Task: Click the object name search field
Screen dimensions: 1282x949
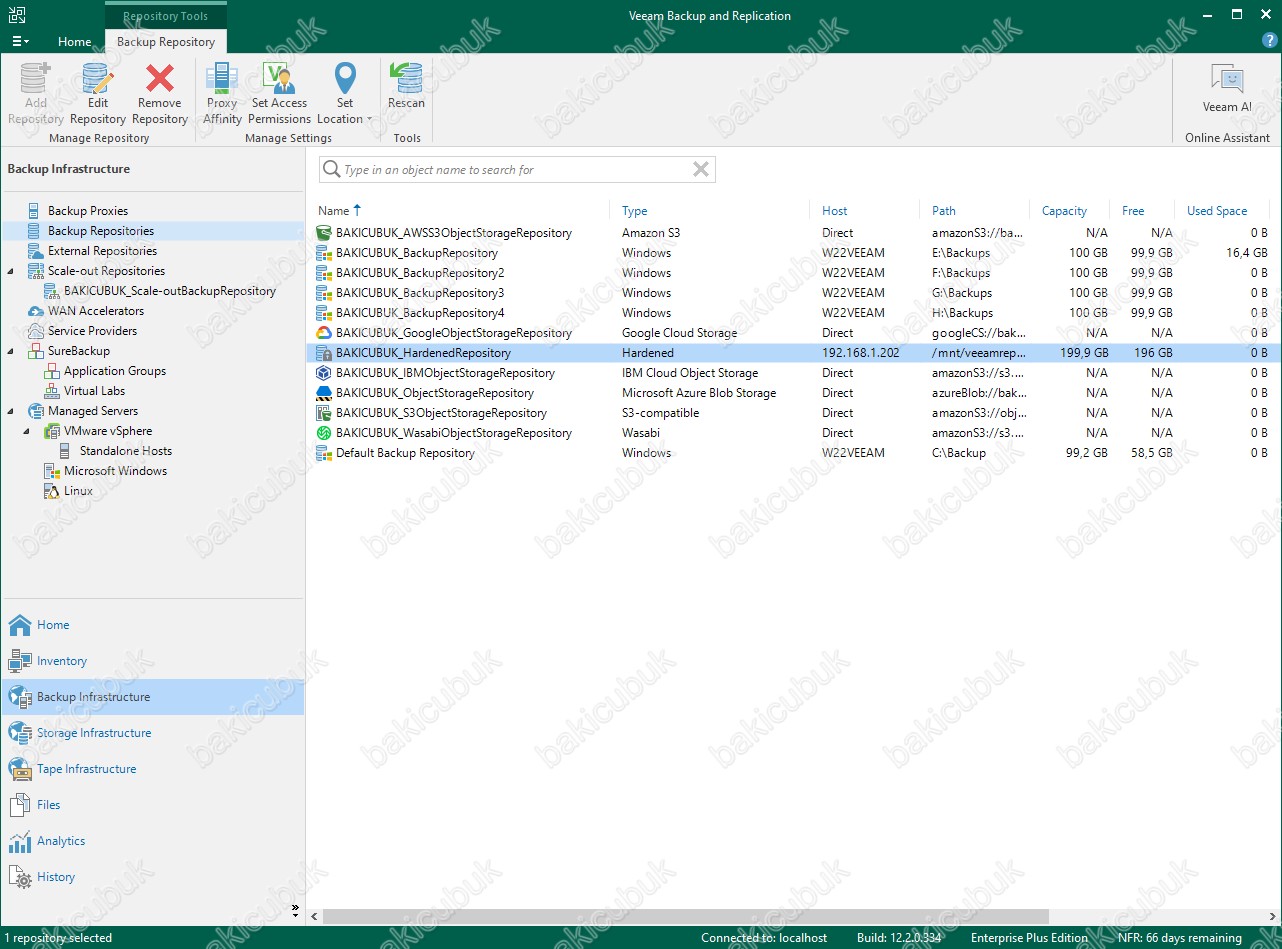Action: coord(515,170)
